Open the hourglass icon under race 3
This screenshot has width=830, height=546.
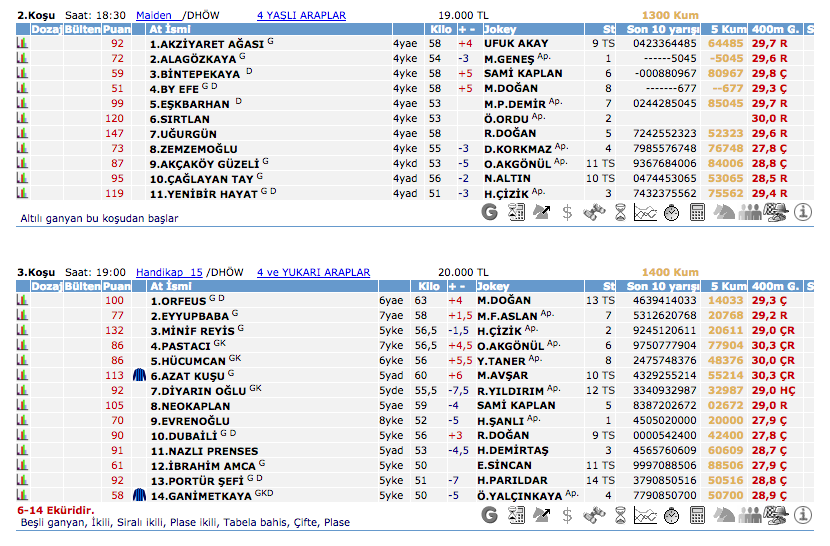coord(620,515)
